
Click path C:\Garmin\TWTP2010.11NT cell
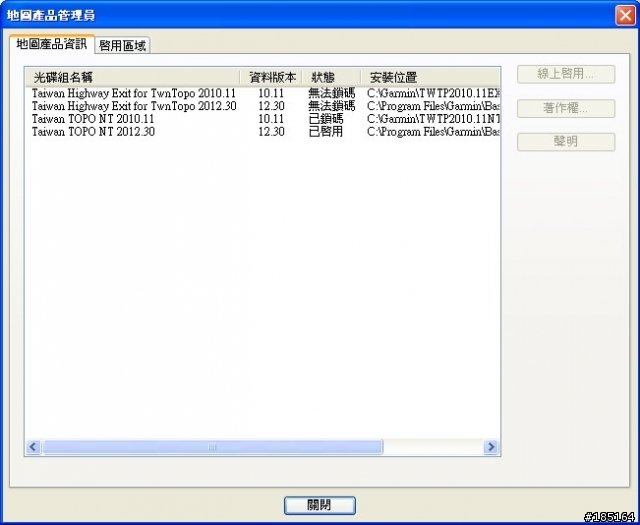pos(433,119)
